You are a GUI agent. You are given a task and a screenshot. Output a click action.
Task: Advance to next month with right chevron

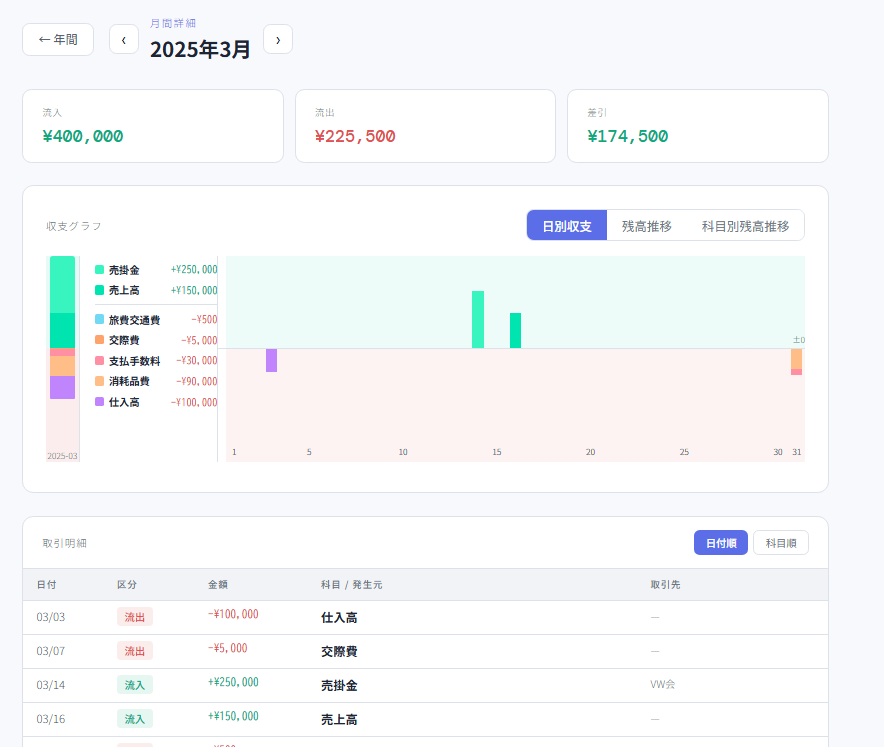click(x=278, y=40)
